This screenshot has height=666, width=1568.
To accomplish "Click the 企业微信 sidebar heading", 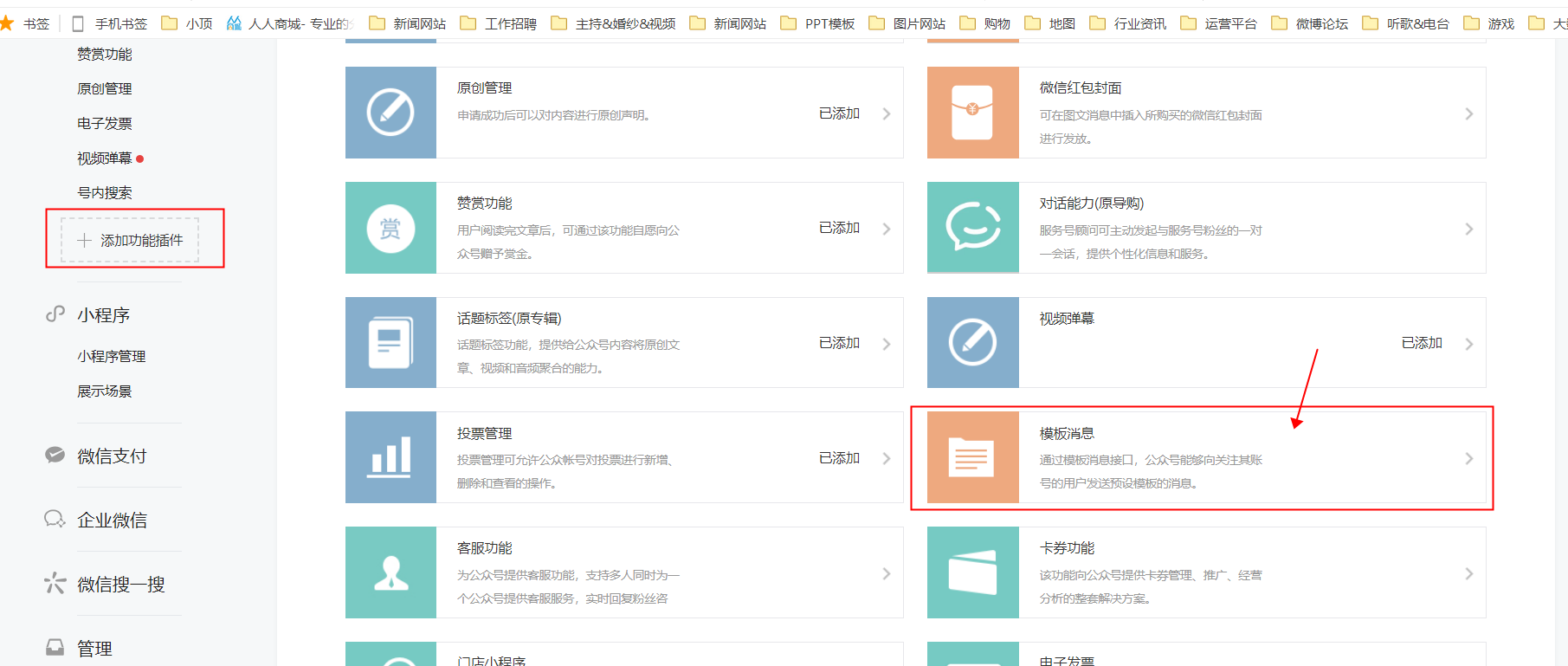I will [112, 520].
